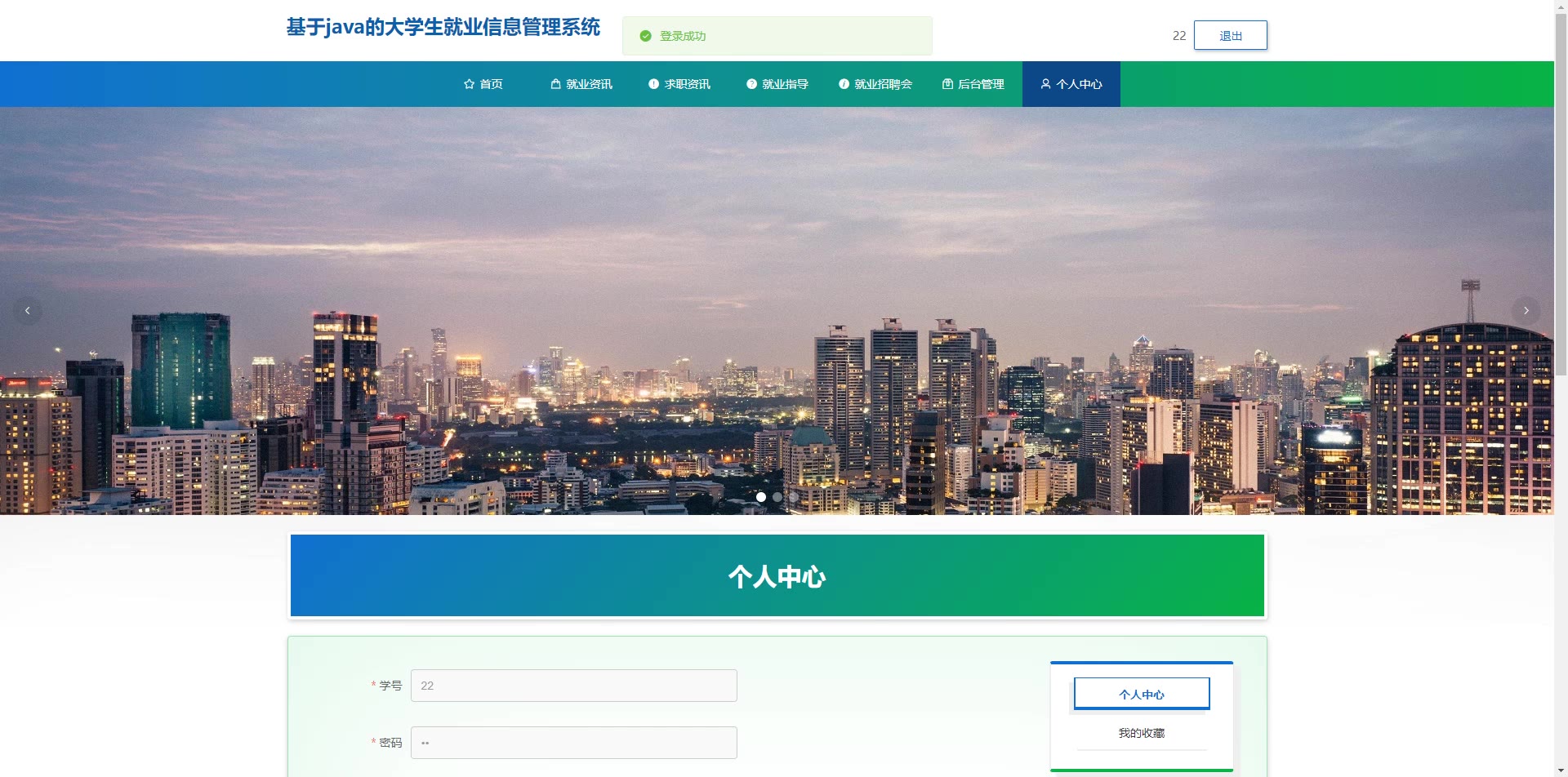The image size is (1568, 777).
Task: Click site title 基于java的大学生就业信息管理系统
Action: (x=443, y=27)
